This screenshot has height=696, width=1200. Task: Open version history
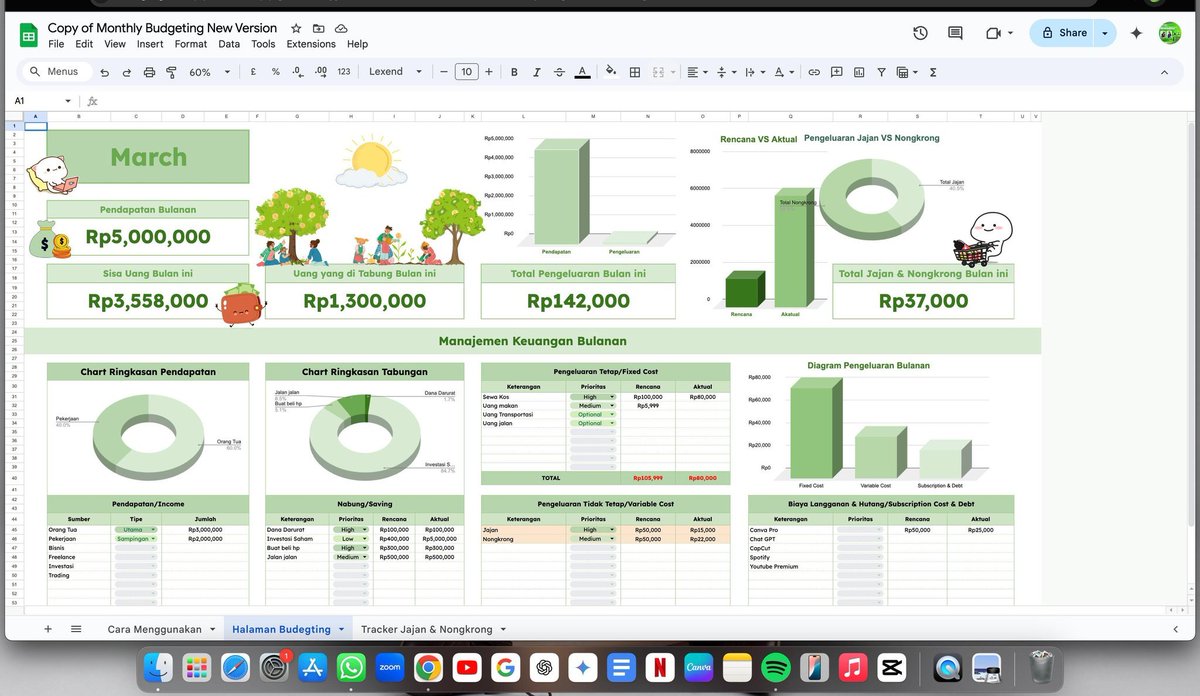(920, 33)
